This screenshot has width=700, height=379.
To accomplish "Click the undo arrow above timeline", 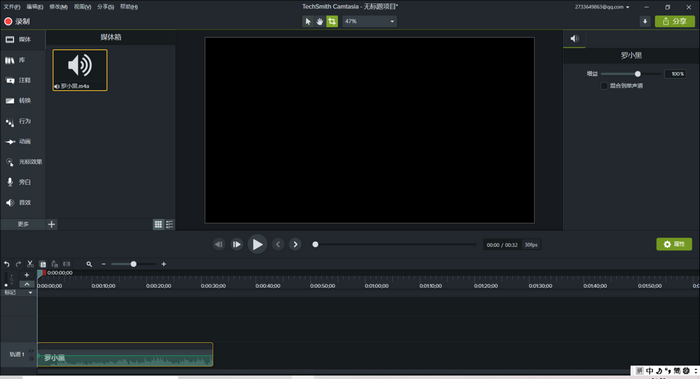I will 7,264.
